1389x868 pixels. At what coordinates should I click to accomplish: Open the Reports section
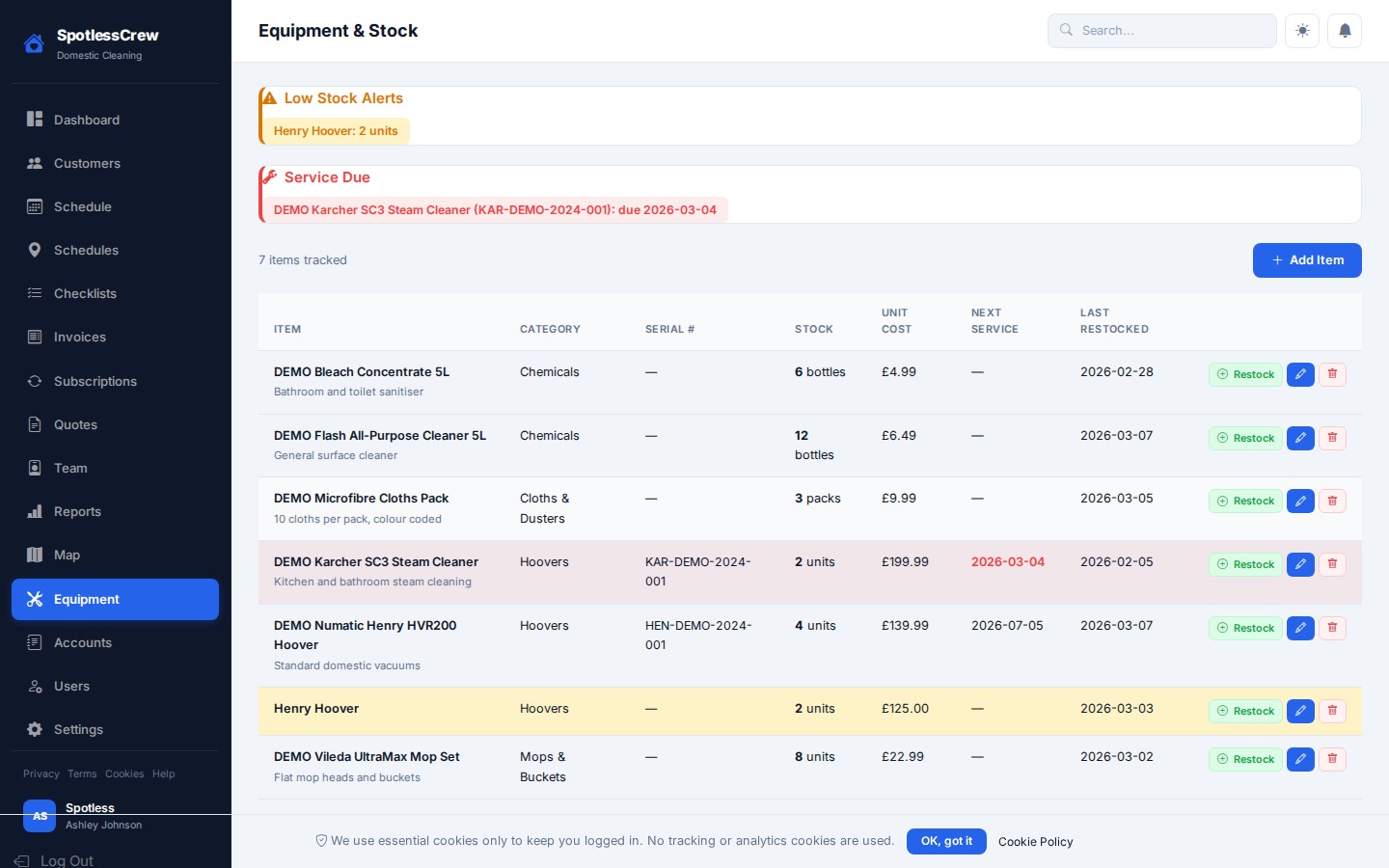tap(77, 511)
